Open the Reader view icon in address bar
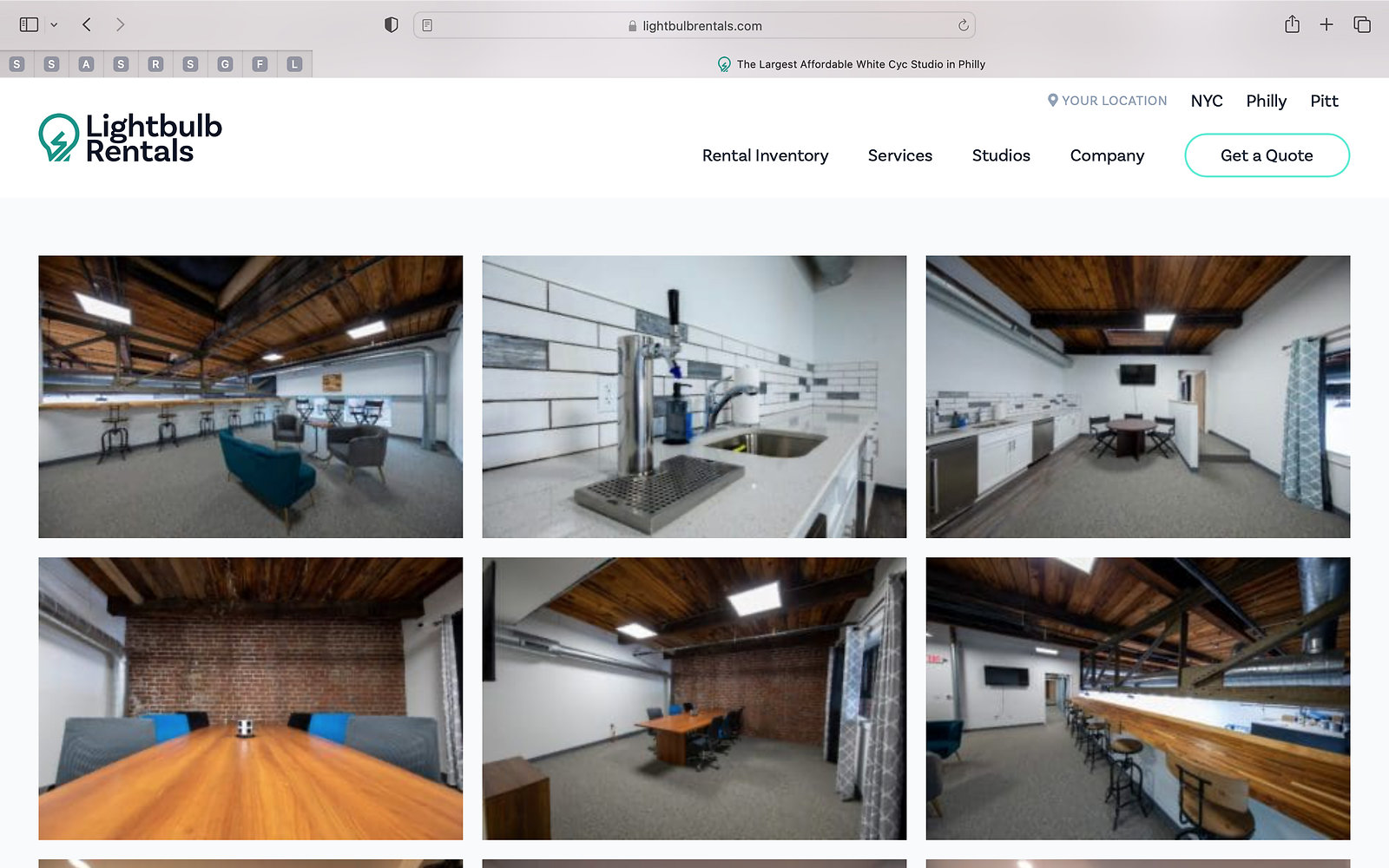This screenshot has width=1389, height=868. 427,25
